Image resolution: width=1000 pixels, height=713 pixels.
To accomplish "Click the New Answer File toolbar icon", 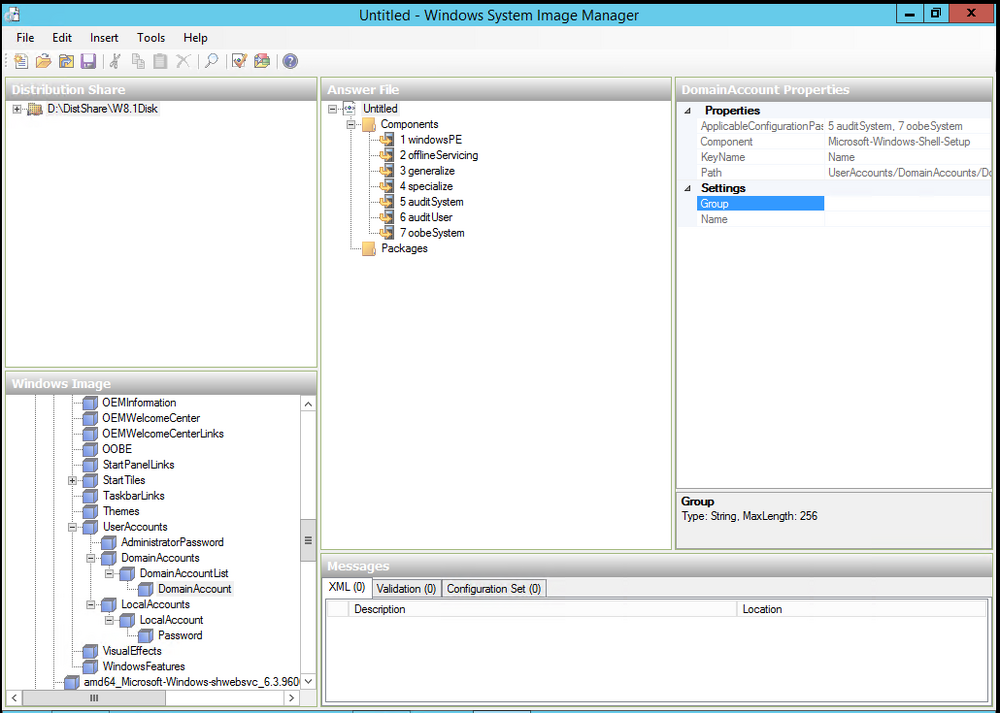I will coord(21,61).
